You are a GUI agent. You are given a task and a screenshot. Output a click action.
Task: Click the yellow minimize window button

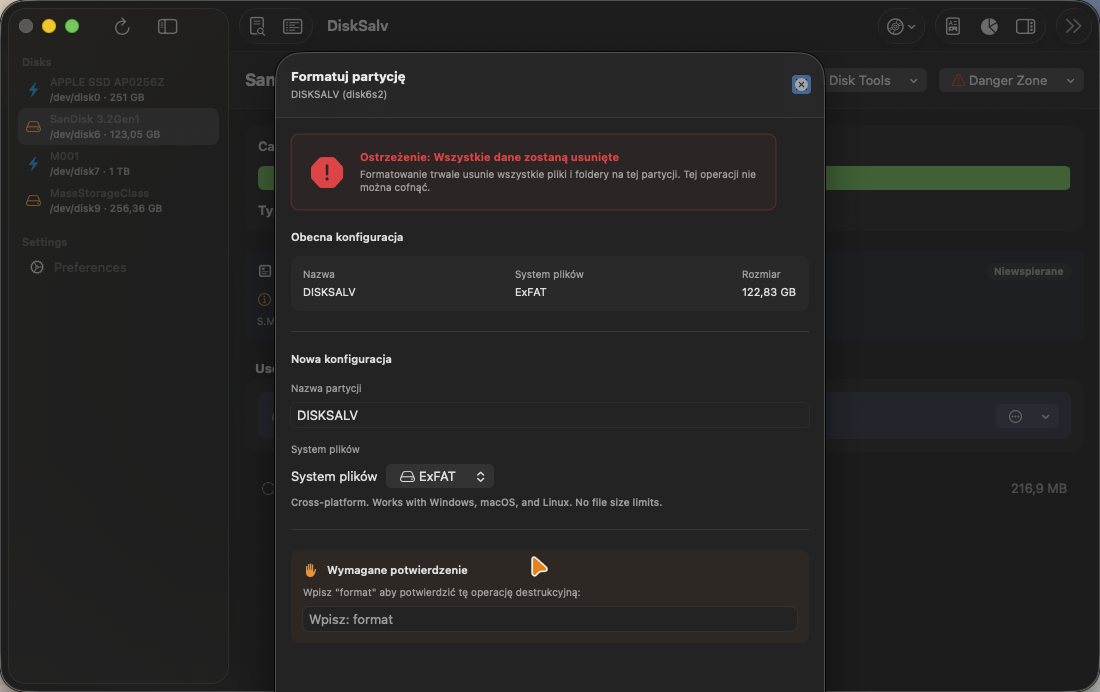pos(49,26)
